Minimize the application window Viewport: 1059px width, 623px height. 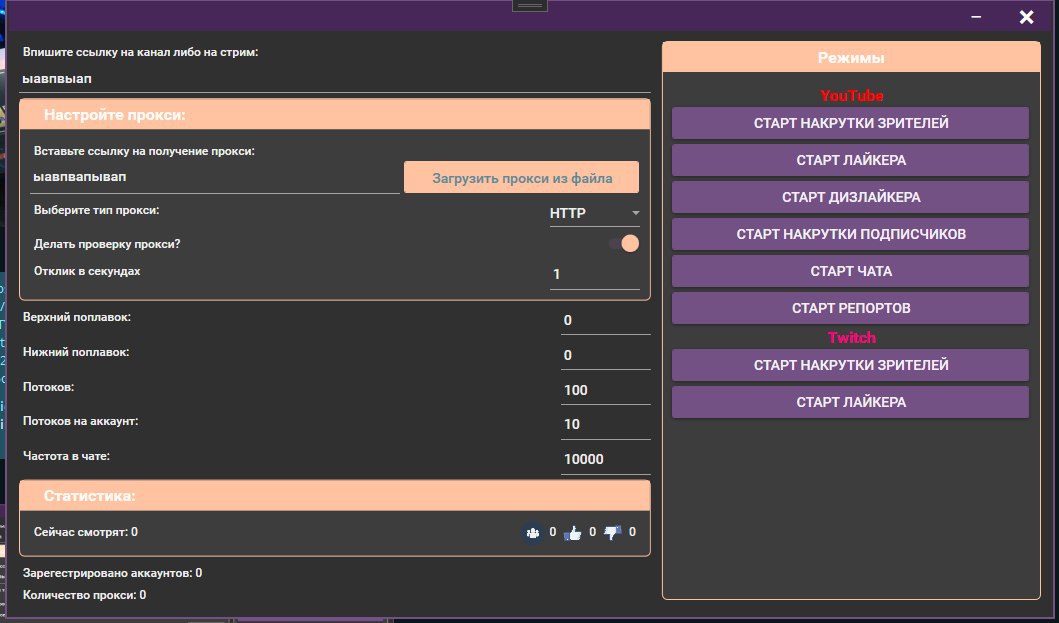(976, 17)
